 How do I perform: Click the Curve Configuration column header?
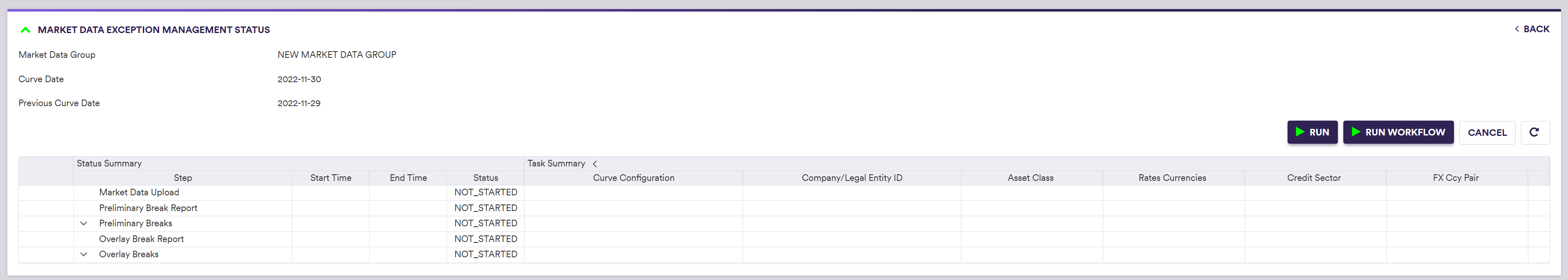(x=633, y=178)
